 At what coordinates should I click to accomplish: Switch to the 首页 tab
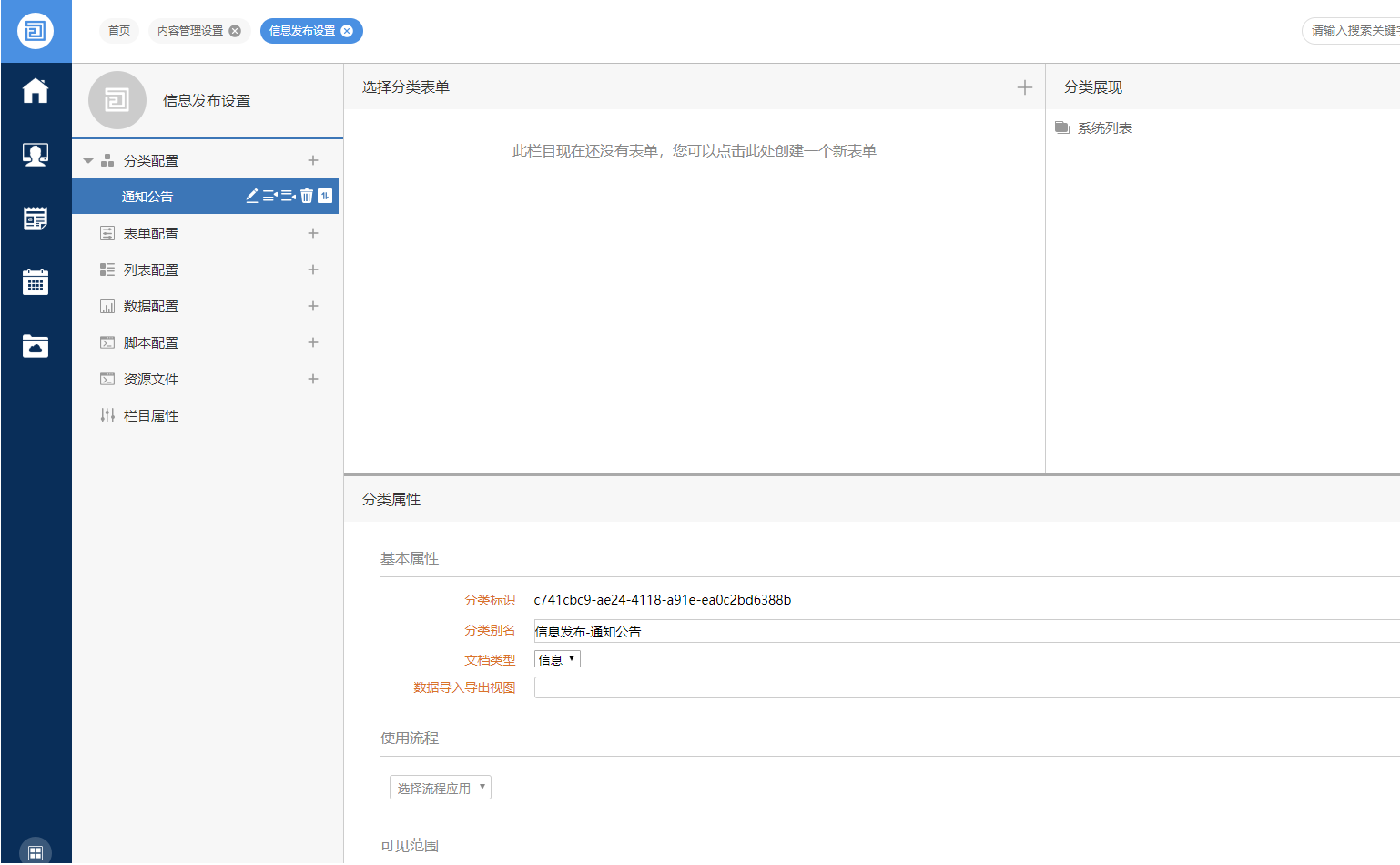(x=119, y=31)
